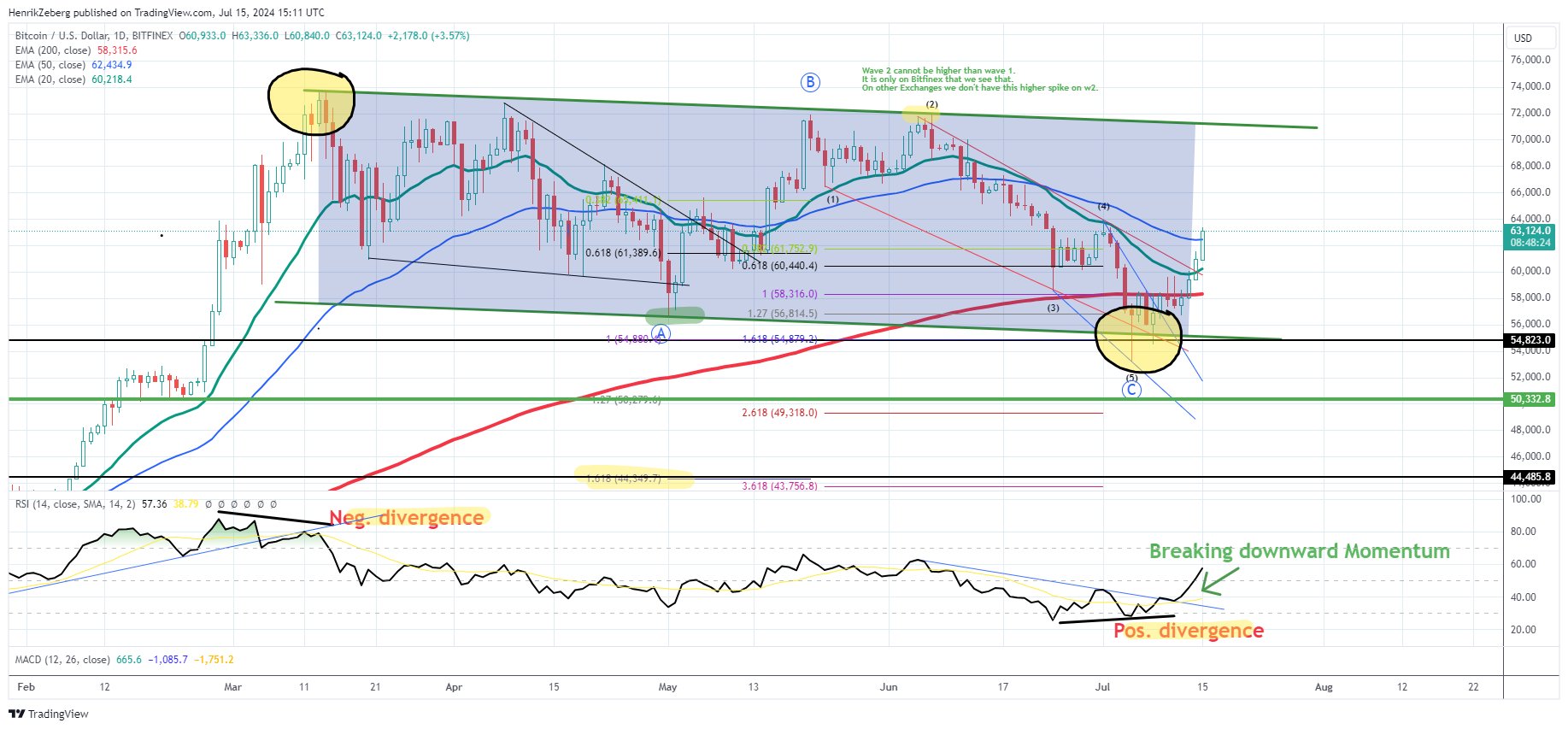The width and height of the screenshot is (1568, 729).
Task: Click the black 54,823.0 price level tag
Action: point(1530,340)
